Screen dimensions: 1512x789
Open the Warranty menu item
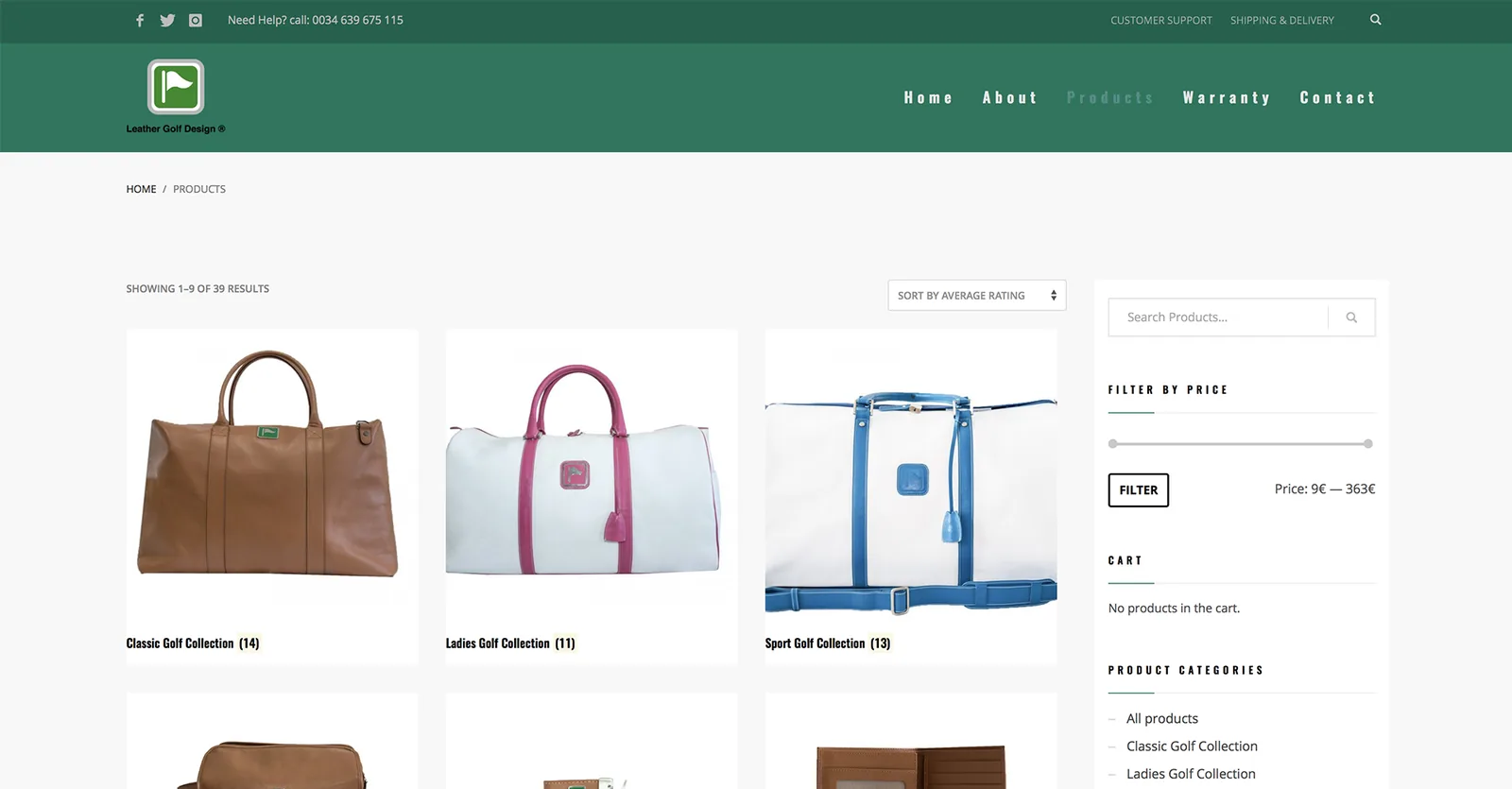tap(1226, 97)
